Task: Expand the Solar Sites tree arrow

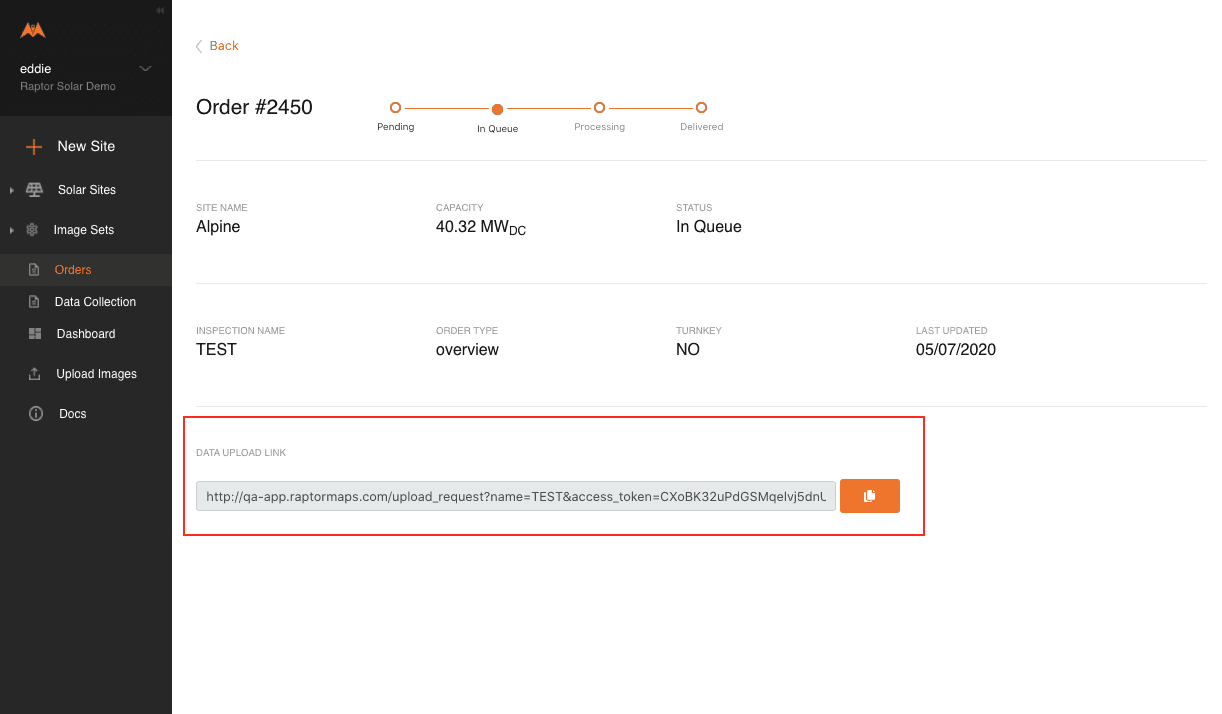Action: point(11,190)
